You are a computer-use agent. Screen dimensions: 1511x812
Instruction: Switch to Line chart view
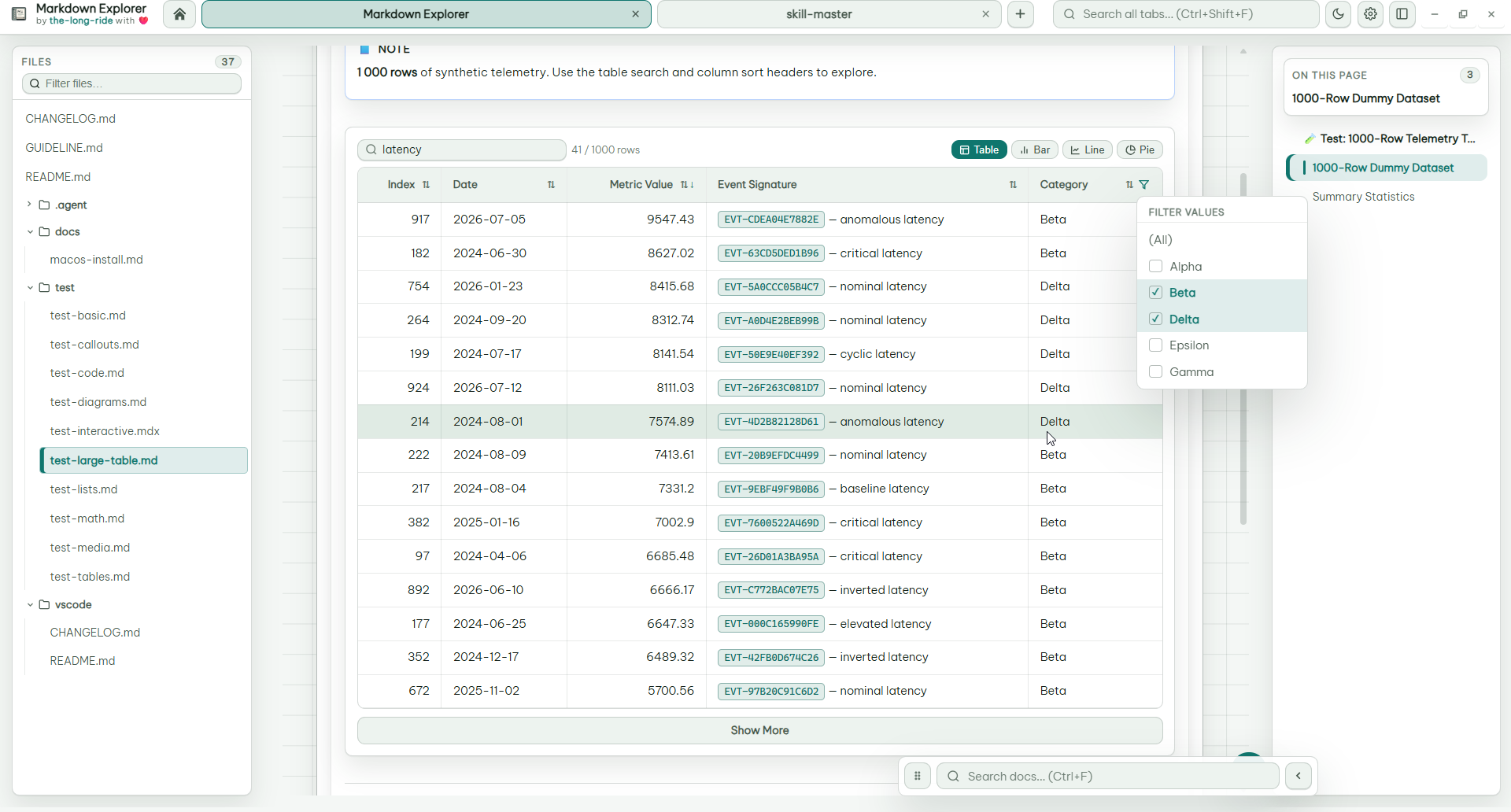[x=1088, y=150]
